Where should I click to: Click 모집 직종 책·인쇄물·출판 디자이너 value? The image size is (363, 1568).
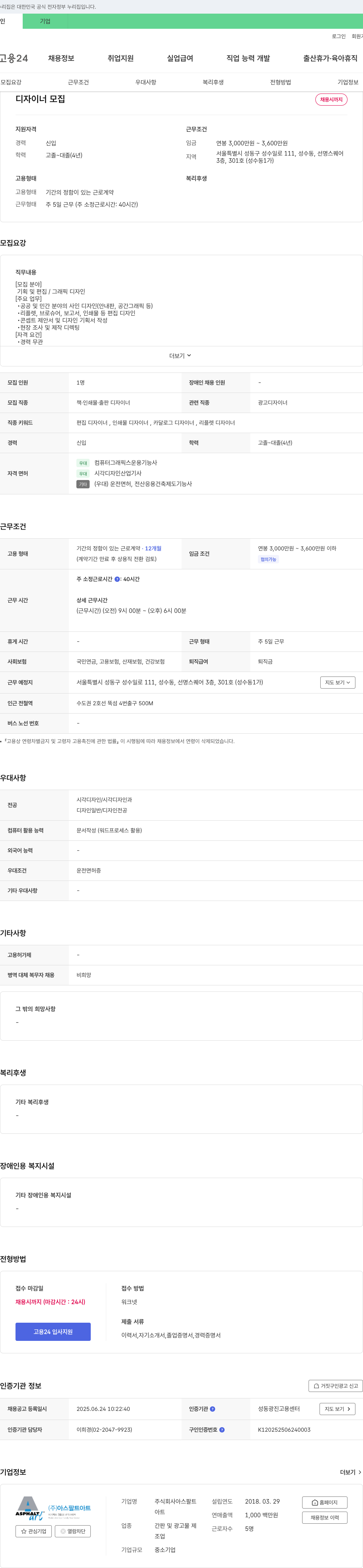103,403
